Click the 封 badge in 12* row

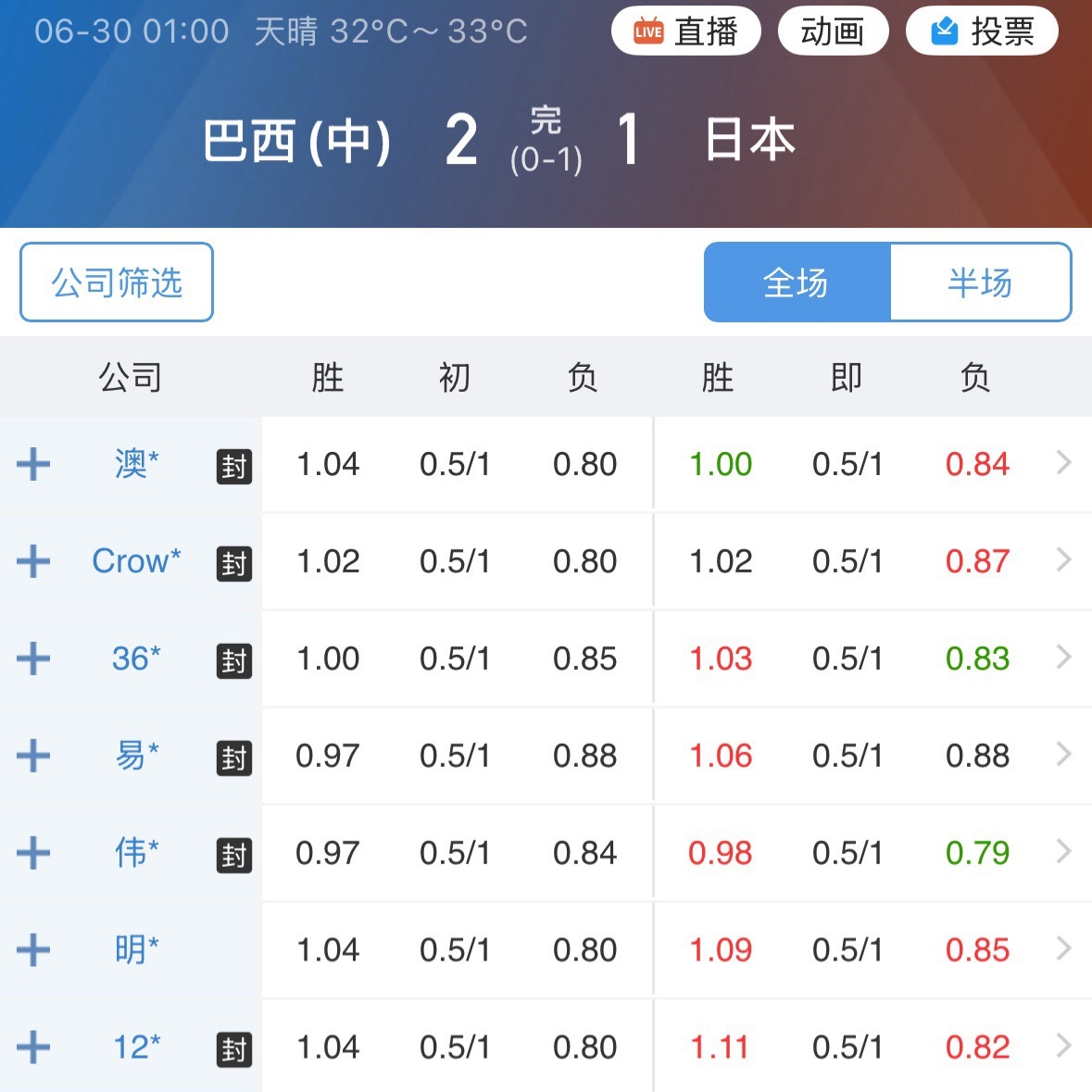coord(234,1049)
